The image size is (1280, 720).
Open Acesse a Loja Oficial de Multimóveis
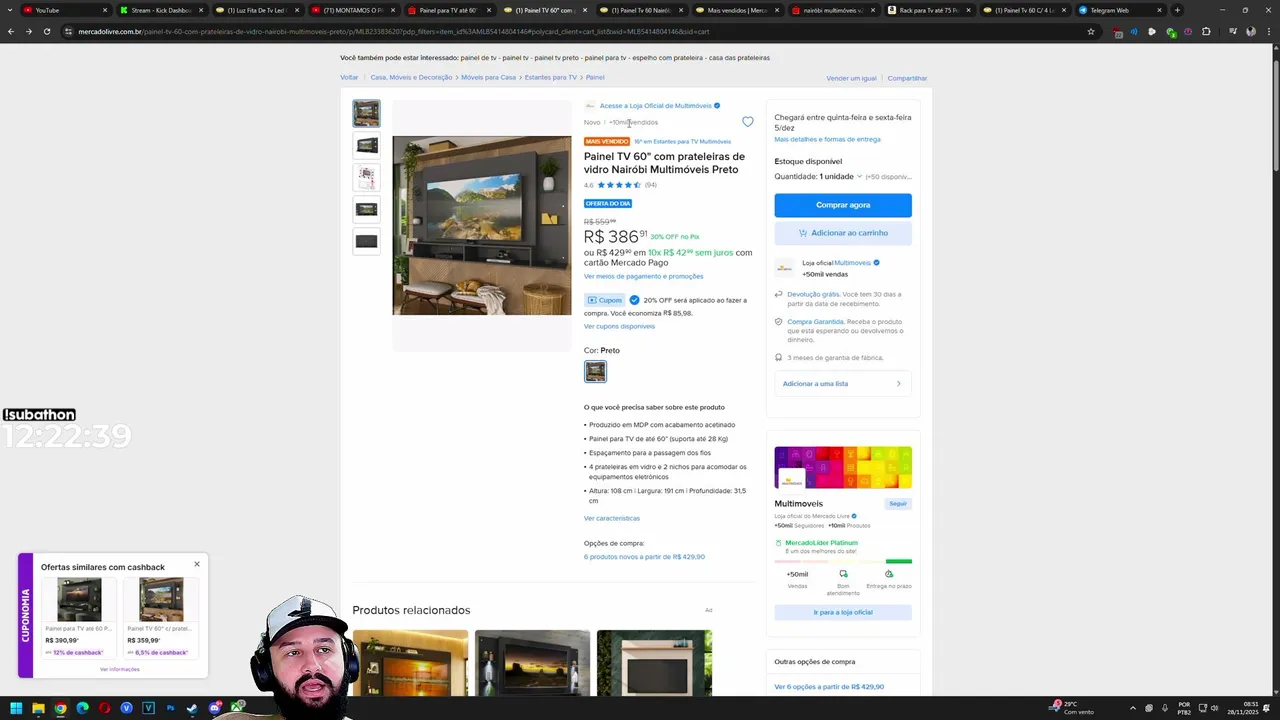click(x=656, y=106)
